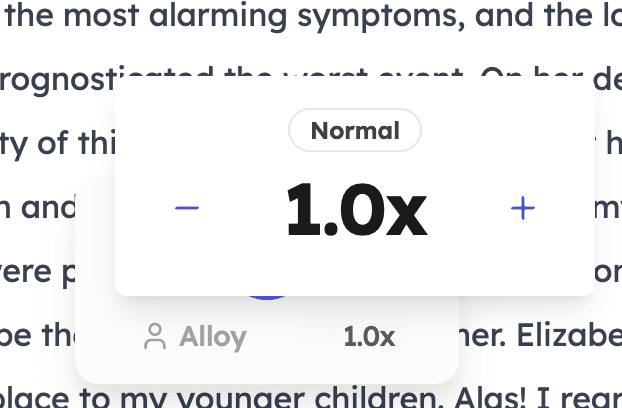The width and height of the screenshot is (622, 408).
Task: Click the word "Elizabe" in the passage
Action: coord(569,336)
